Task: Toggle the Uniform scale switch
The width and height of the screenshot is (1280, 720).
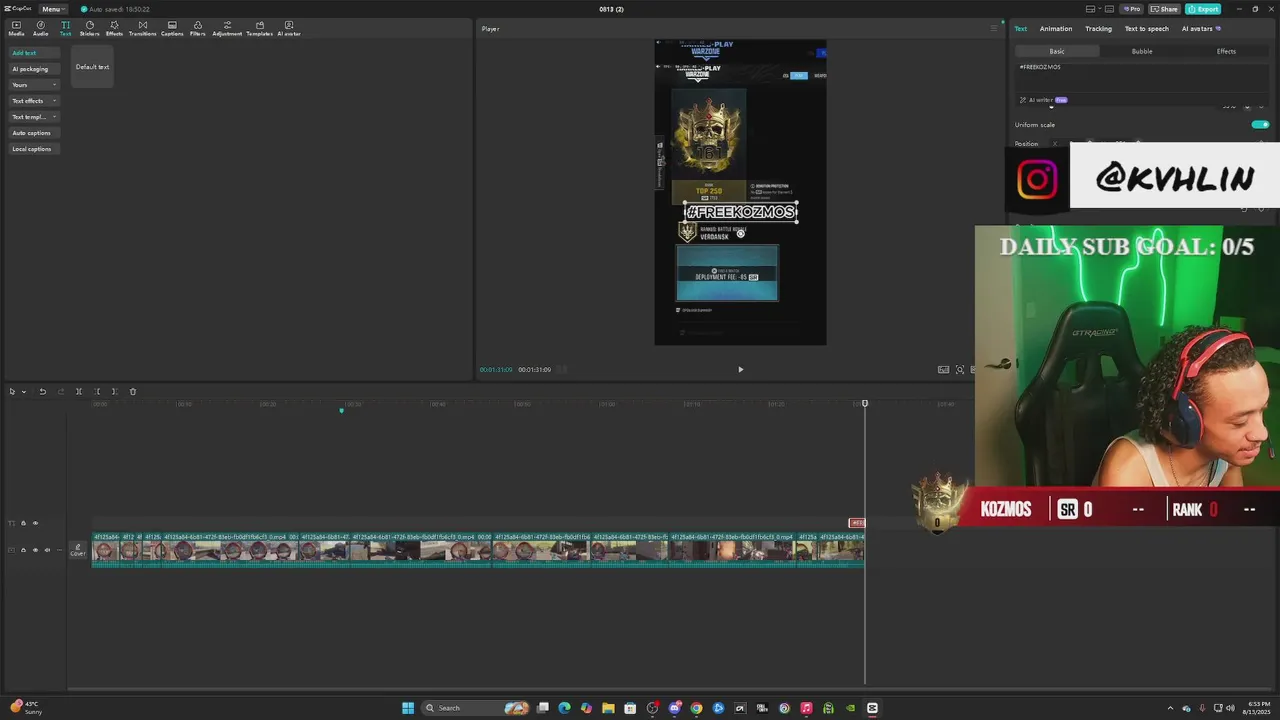Action: pos(1260,125)
